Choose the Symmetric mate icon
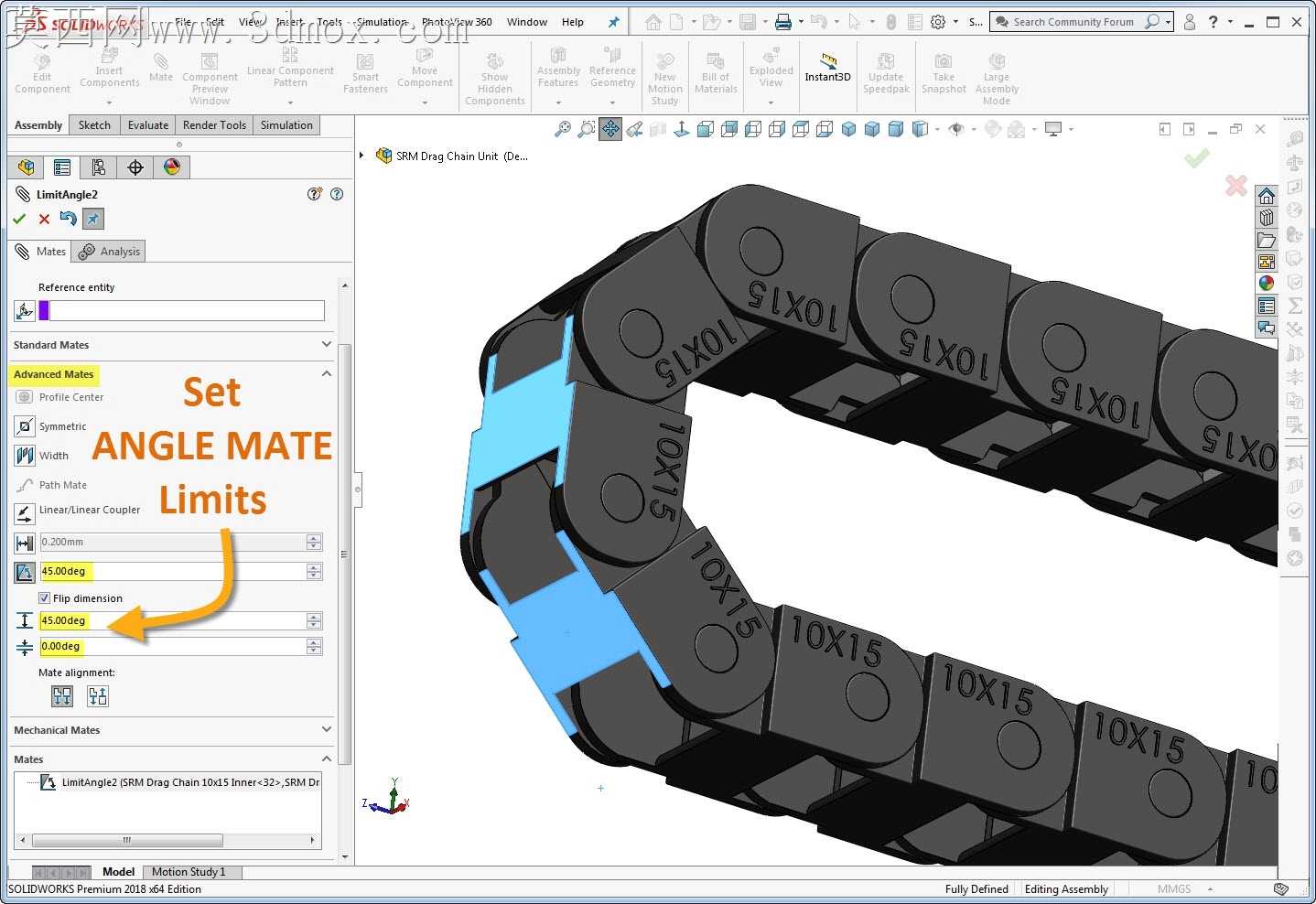 click(x=25, y=426)
